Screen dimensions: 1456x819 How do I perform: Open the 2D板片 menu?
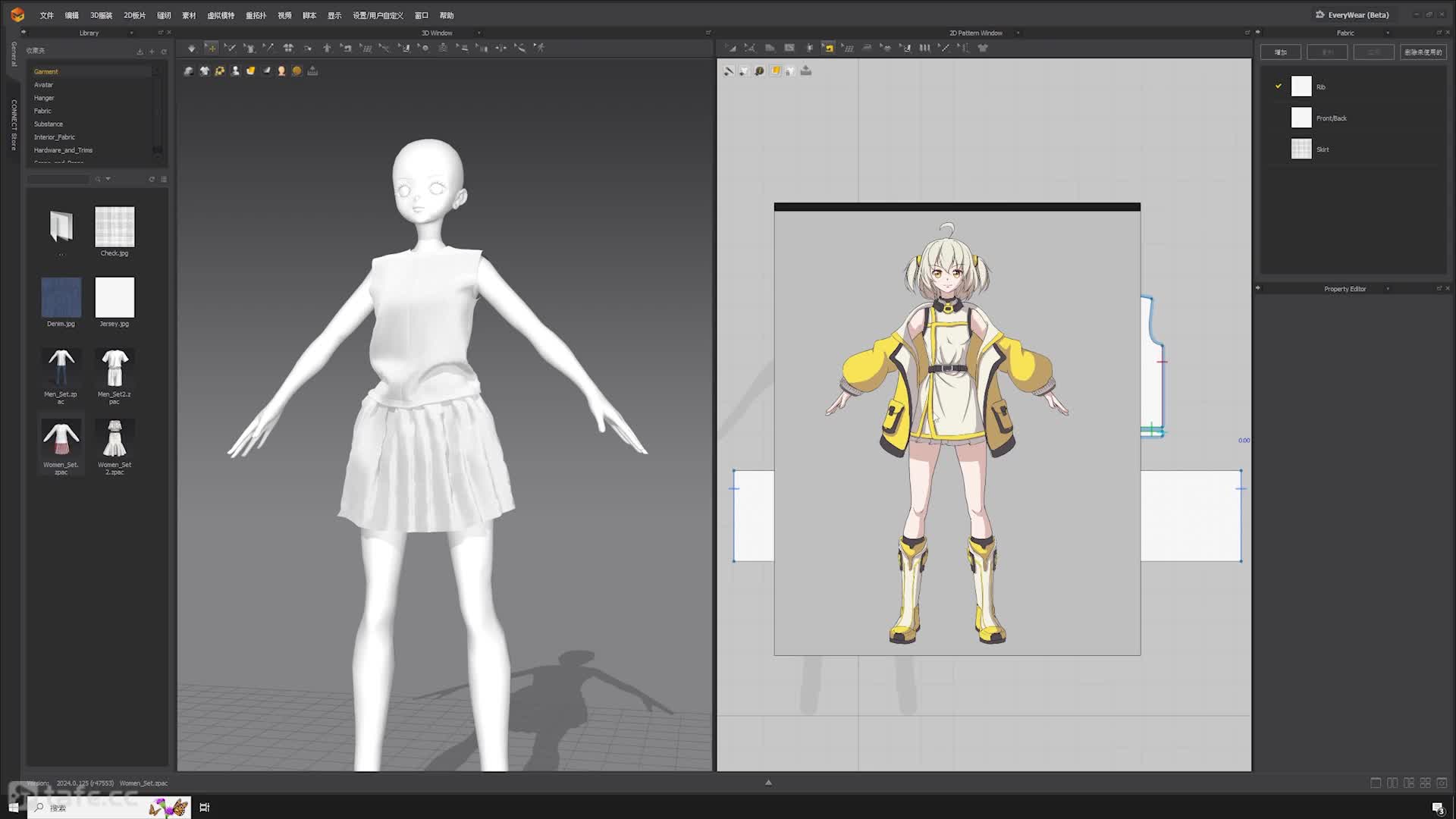pyautogui.click(x=134, y=15)
